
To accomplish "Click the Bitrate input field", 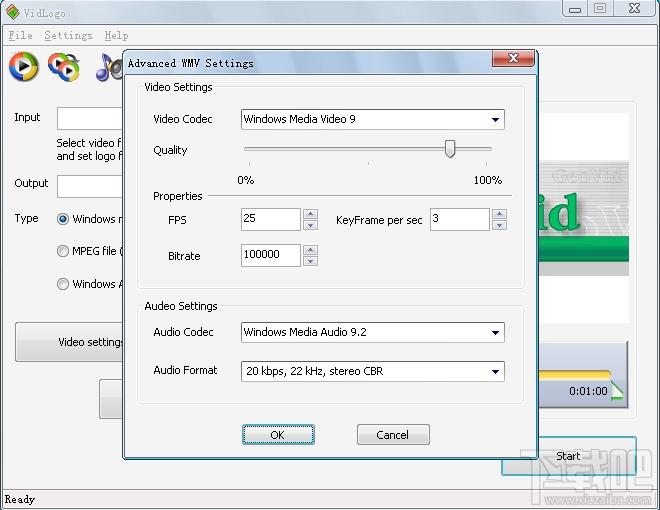I will coord(271,255).
